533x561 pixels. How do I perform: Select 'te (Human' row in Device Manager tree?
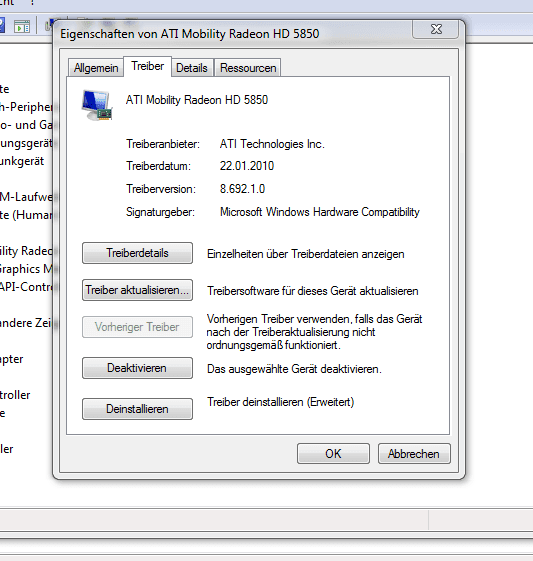point(26,215)
